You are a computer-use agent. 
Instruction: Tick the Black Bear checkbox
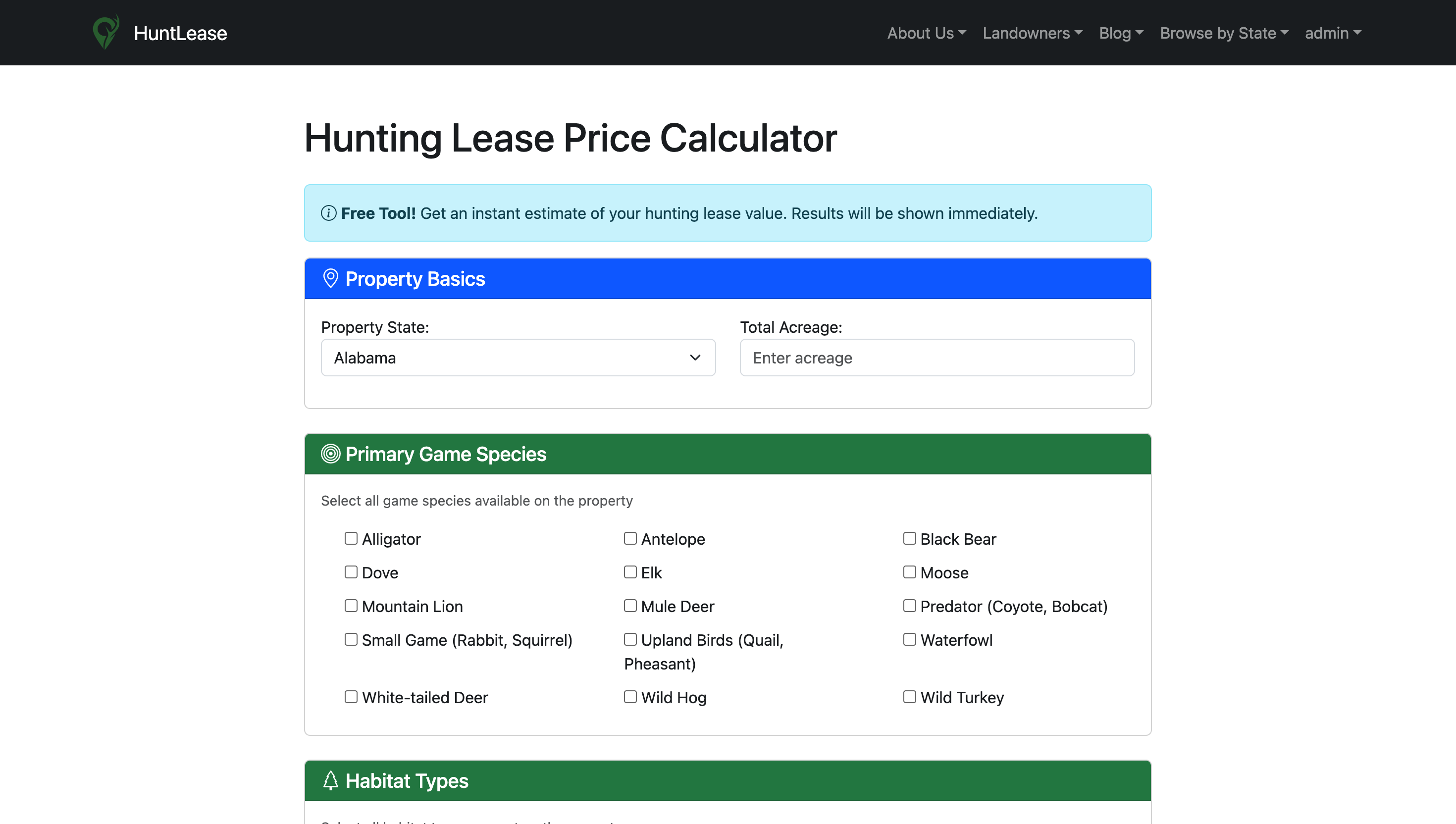[909, 538]
